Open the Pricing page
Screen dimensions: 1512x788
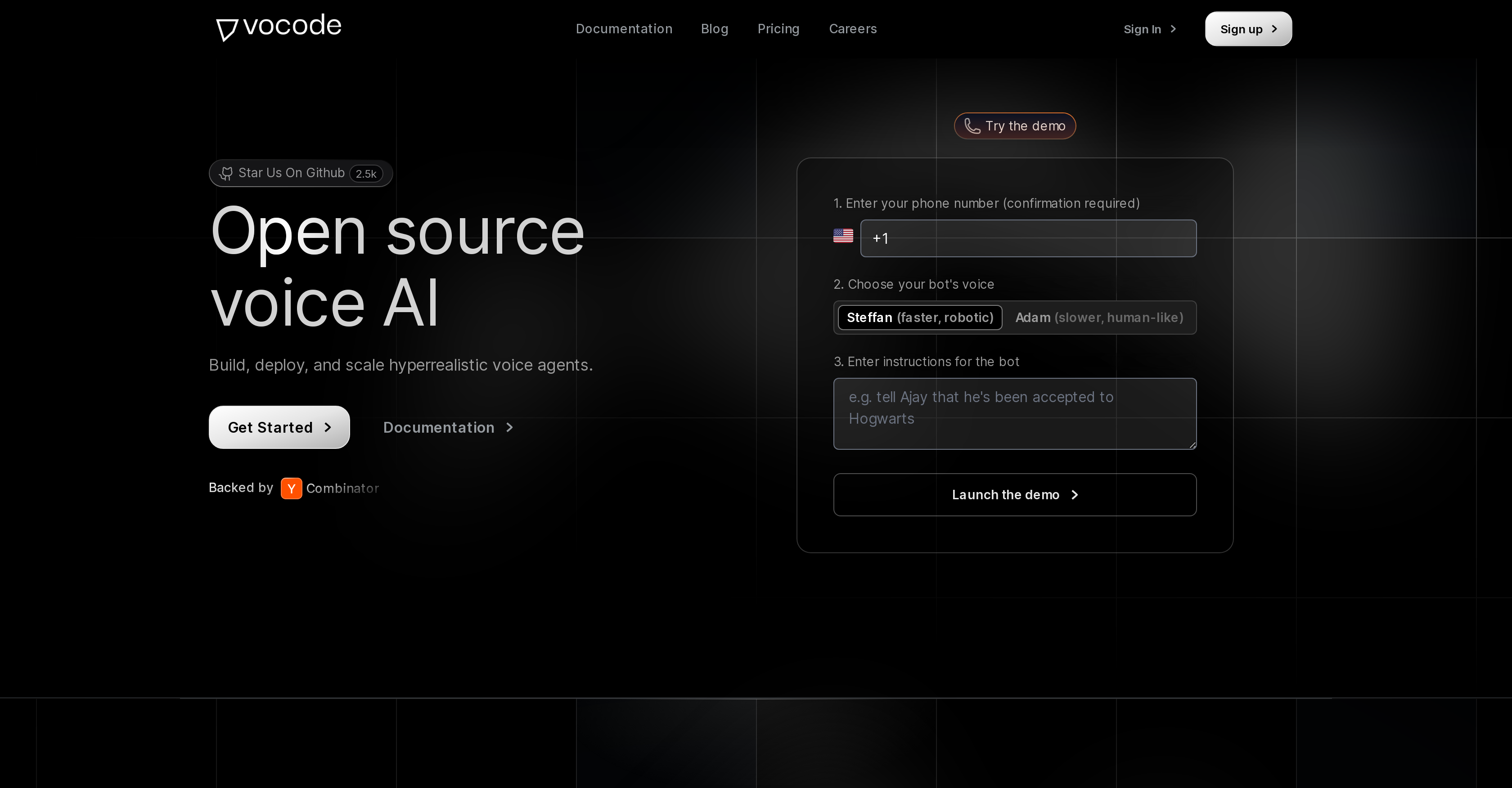click(x=778, y=29)
